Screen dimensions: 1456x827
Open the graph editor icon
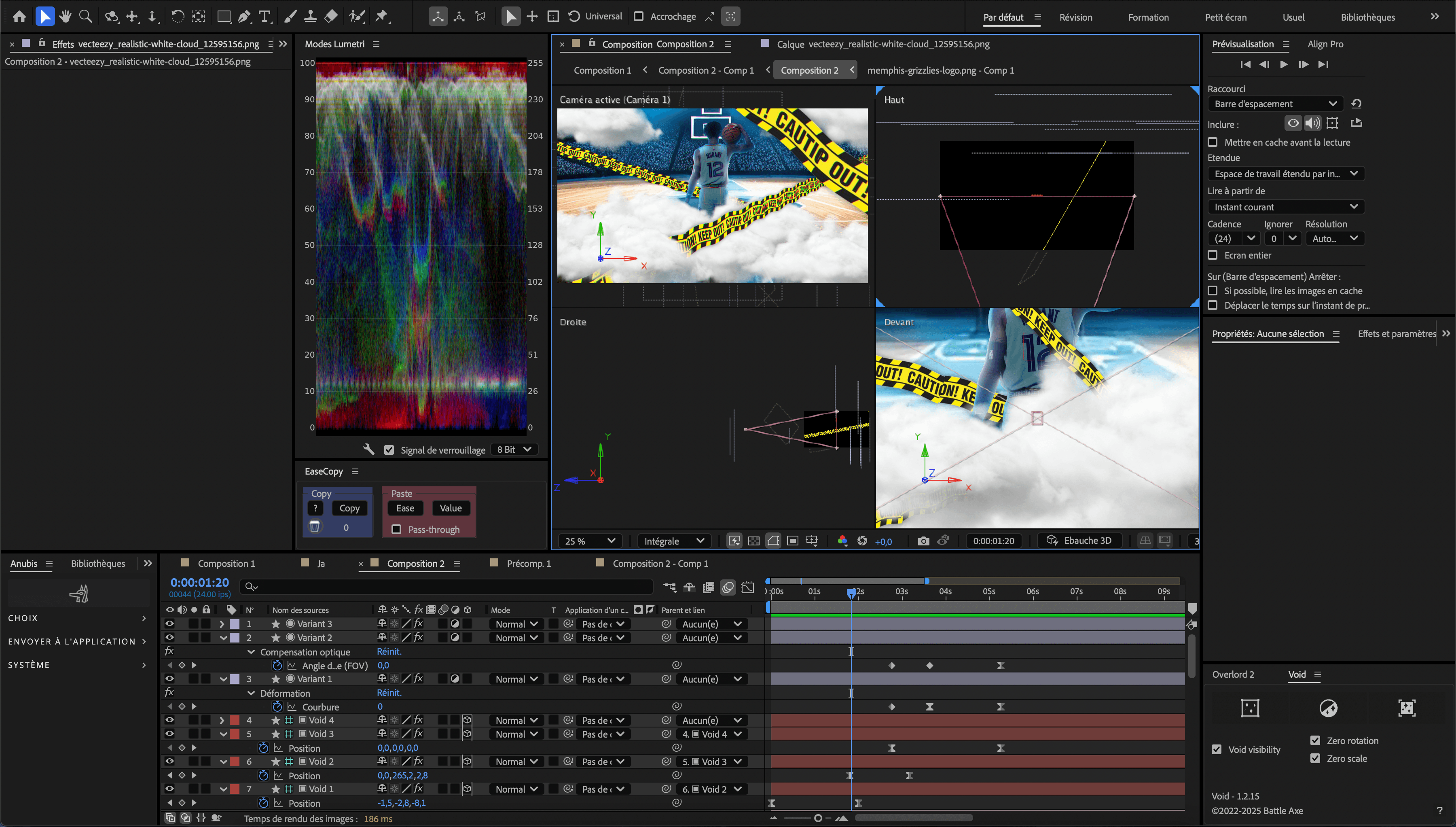pyautogui.click(x=748, y=587)
